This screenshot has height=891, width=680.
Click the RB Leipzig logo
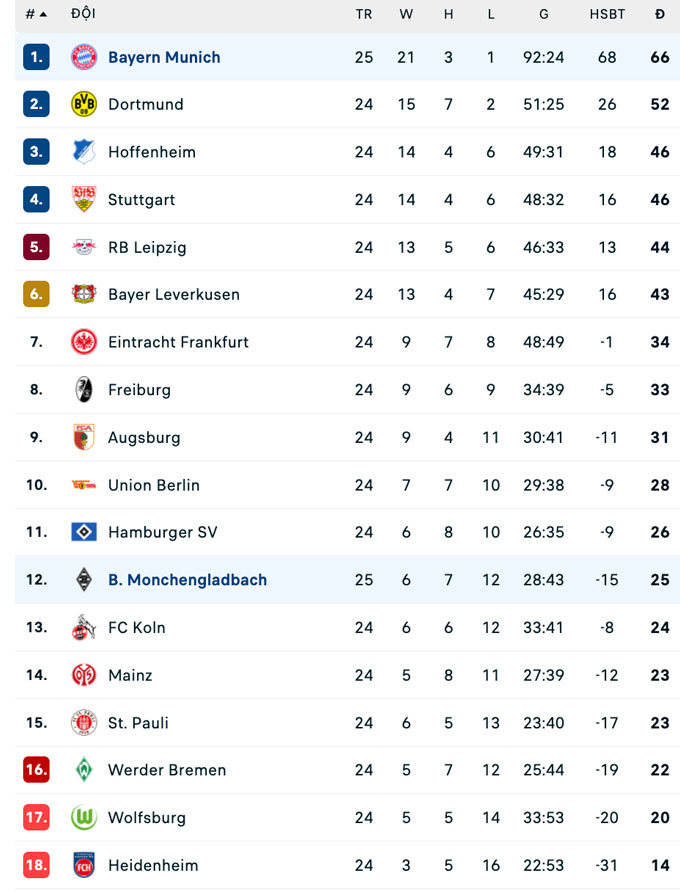84,247
